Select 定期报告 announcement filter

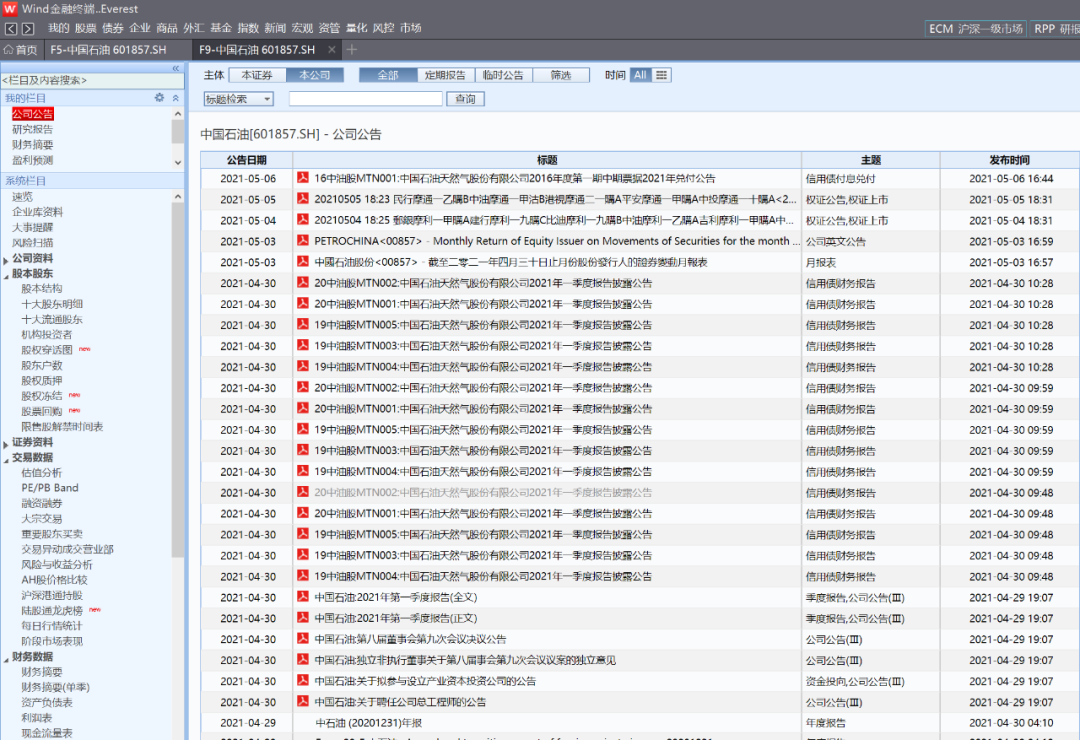(446, 75)
